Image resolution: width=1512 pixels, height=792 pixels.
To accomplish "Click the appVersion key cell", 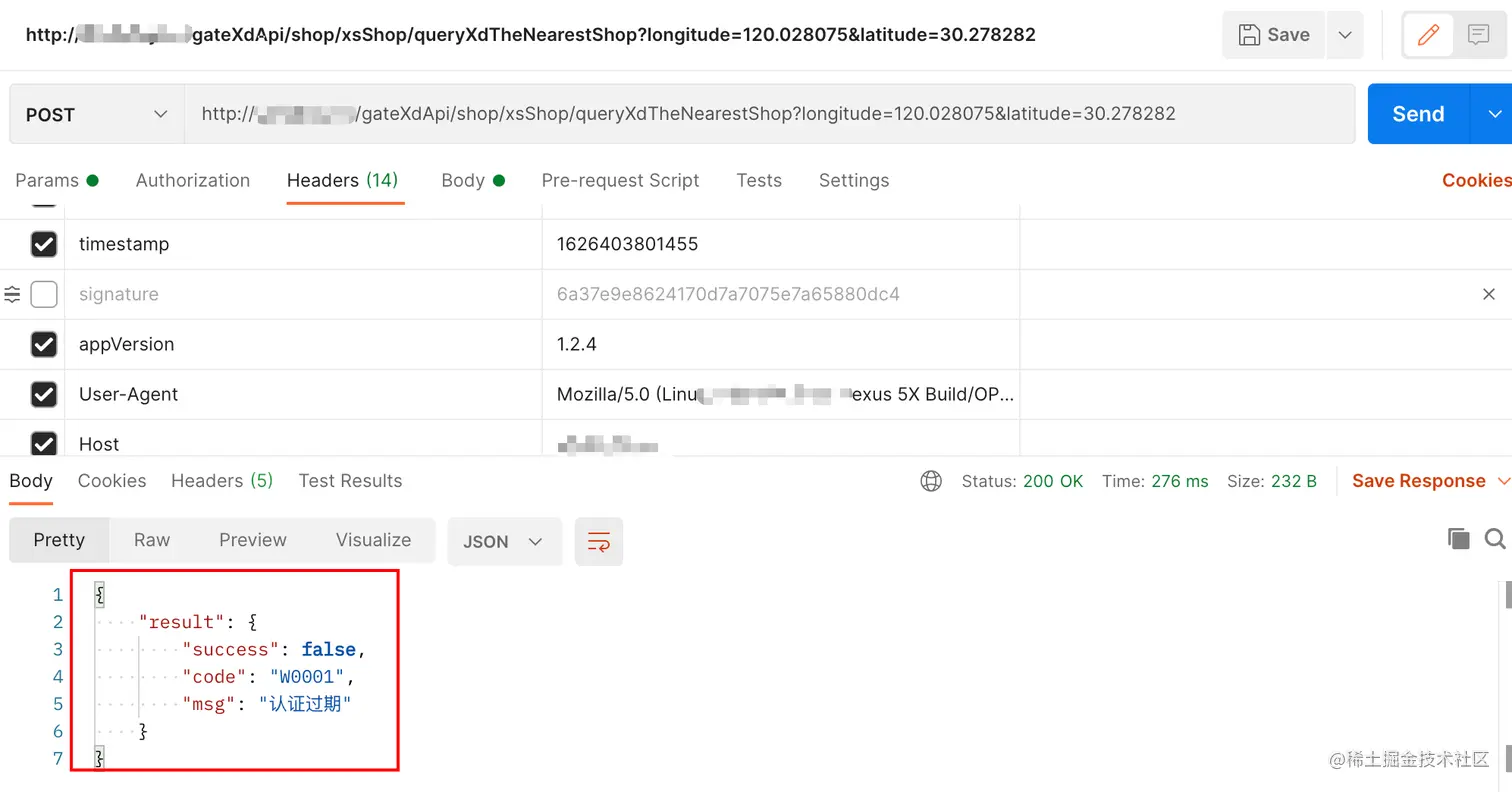I will pos(303,344).
